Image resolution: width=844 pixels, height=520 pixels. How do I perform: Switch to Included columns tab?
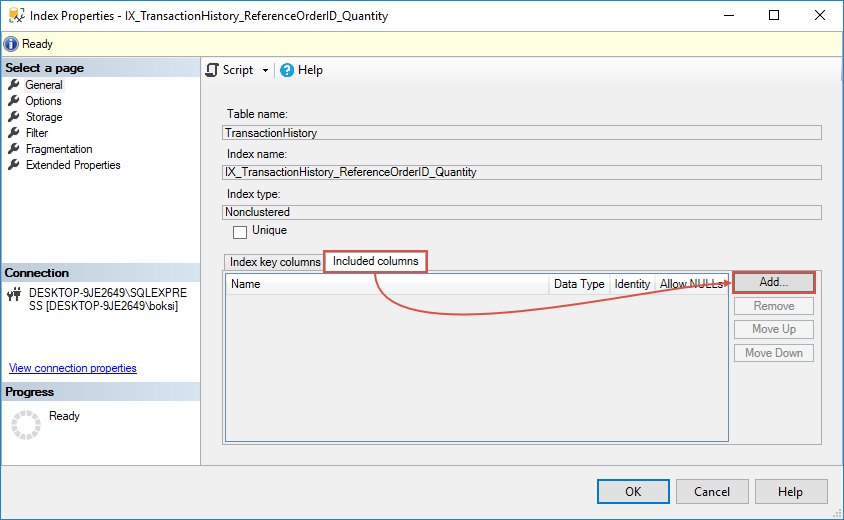[375, 261]
